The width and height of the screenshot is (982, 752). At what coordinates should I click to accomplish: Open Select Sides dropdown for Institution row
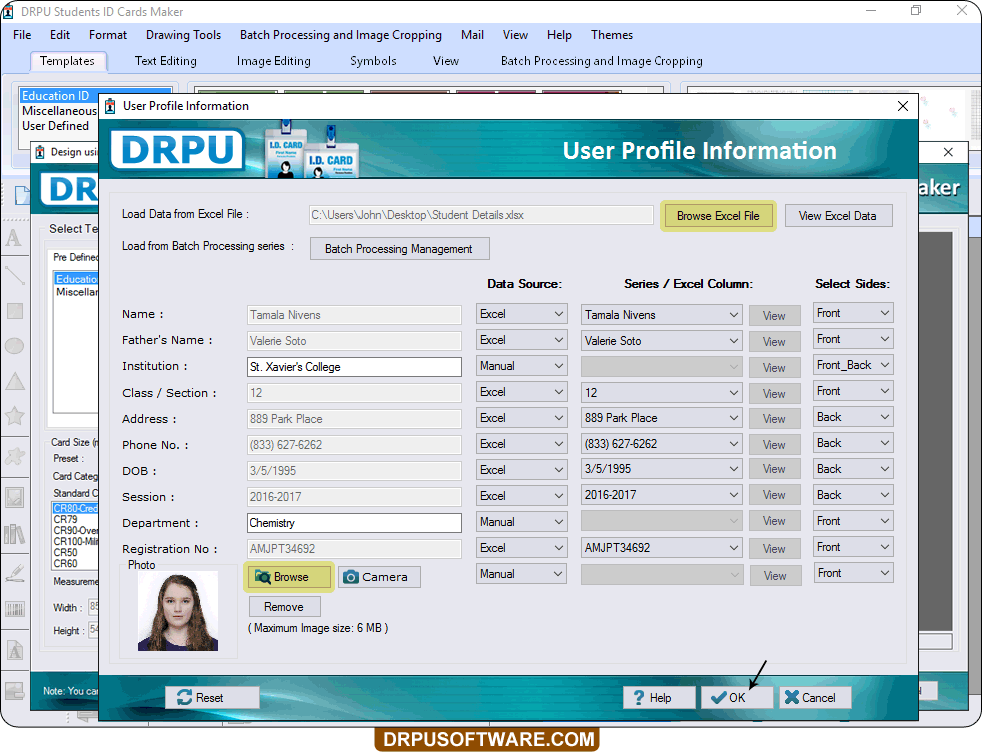click(853, 364)
